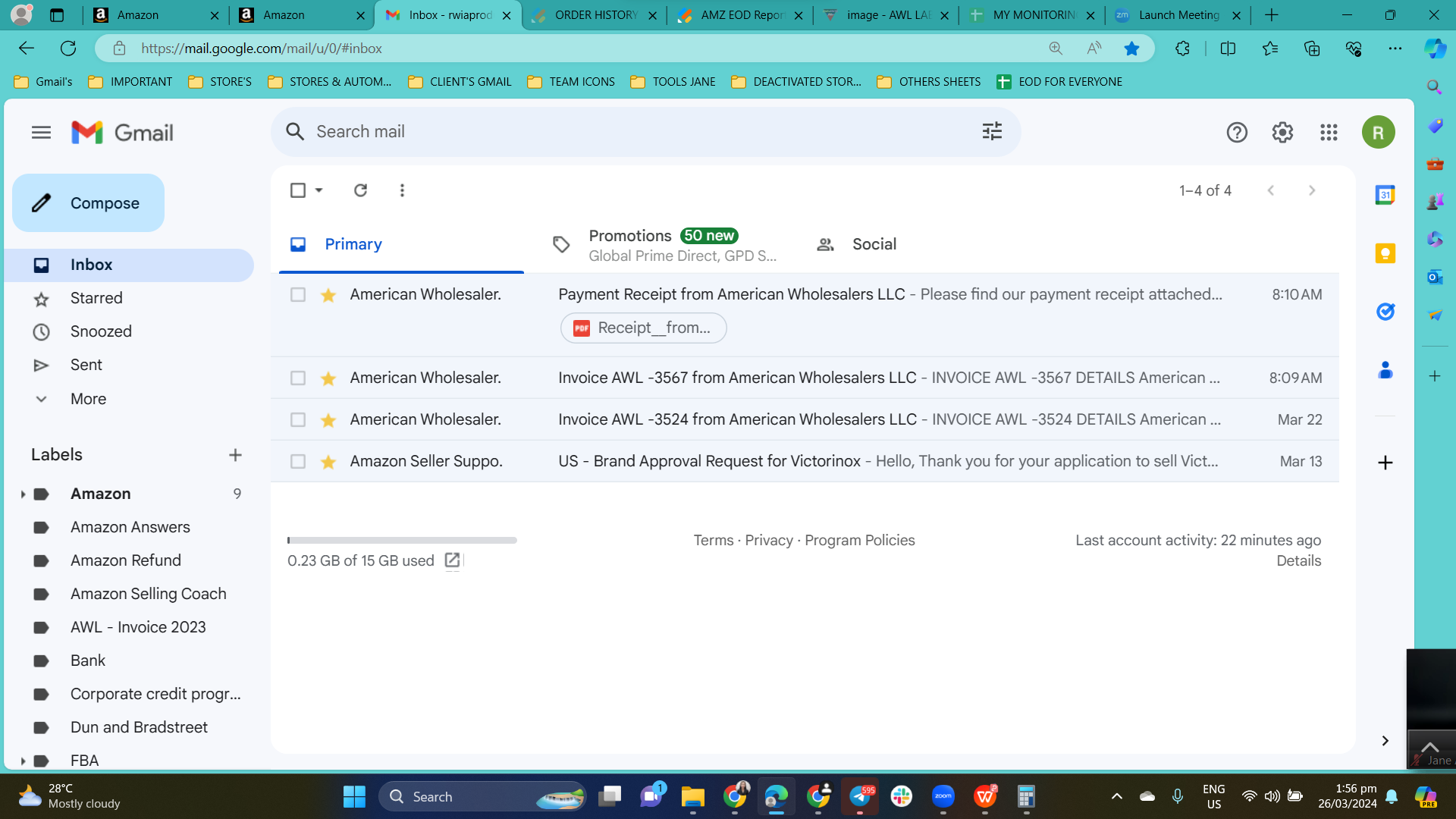1456x819 pixels.
Task: Open File Explorer from taskbar
Action: tap(692, 796)
